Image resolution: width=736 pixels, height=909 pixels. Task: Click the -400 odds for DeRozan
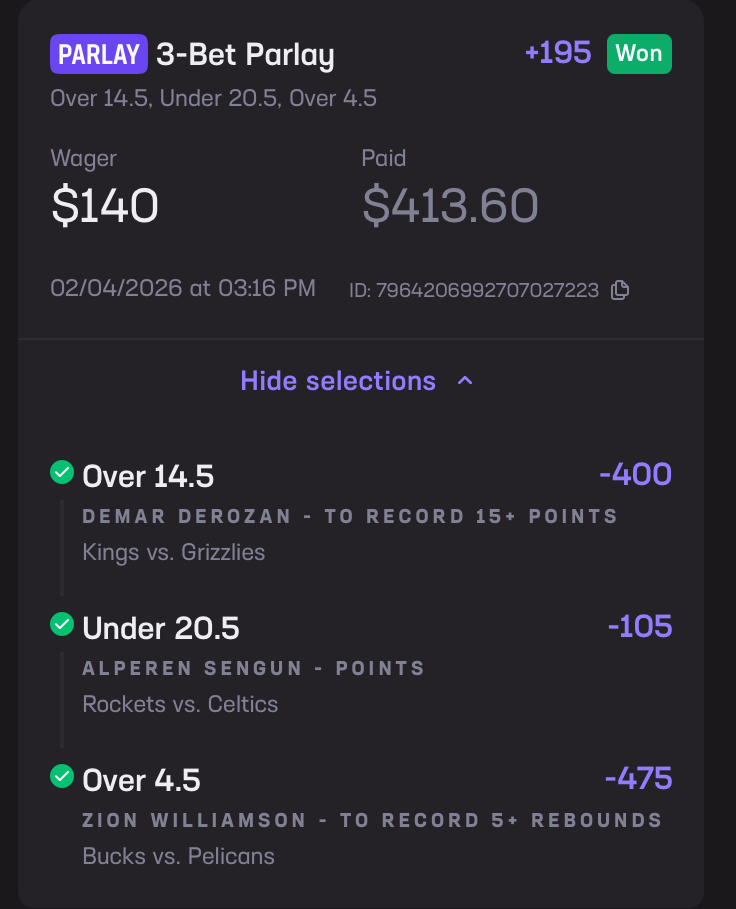point(635,474)
